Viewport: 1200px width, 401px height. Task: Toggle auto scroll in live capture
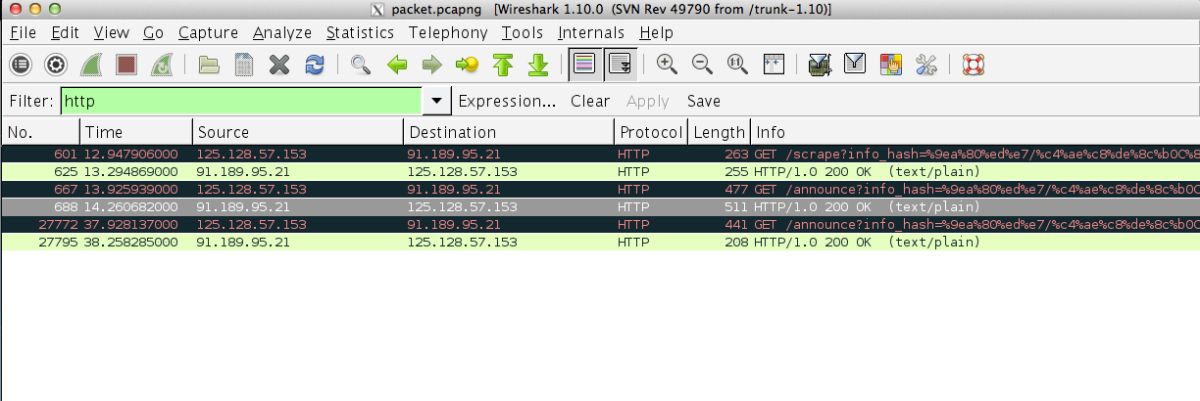[x=619, y=65]
